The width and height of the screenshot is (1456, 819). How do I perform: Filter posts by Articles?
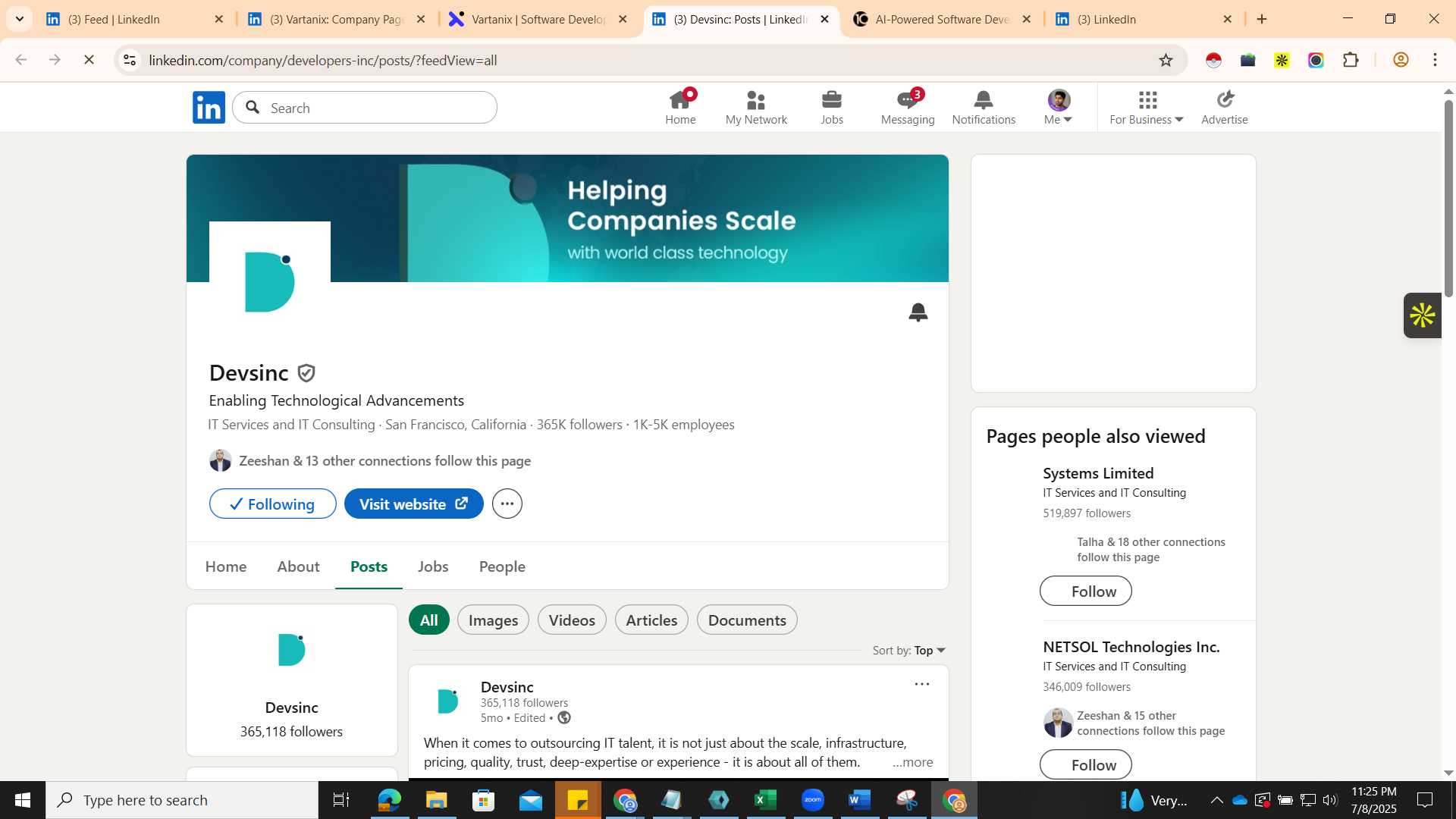[x=651, y=620]
